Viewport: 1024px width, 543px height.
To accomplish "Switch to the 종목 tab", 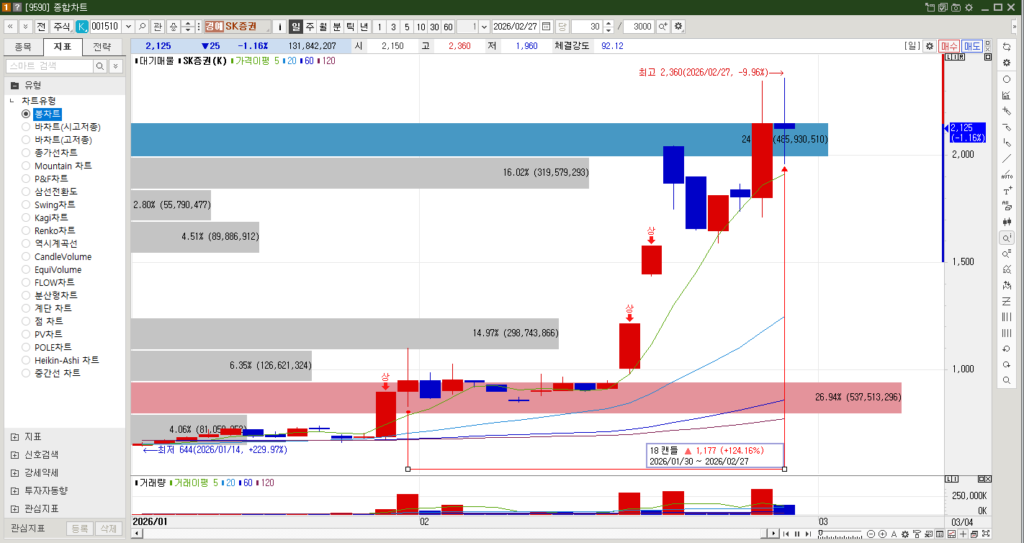I will 23,46.
